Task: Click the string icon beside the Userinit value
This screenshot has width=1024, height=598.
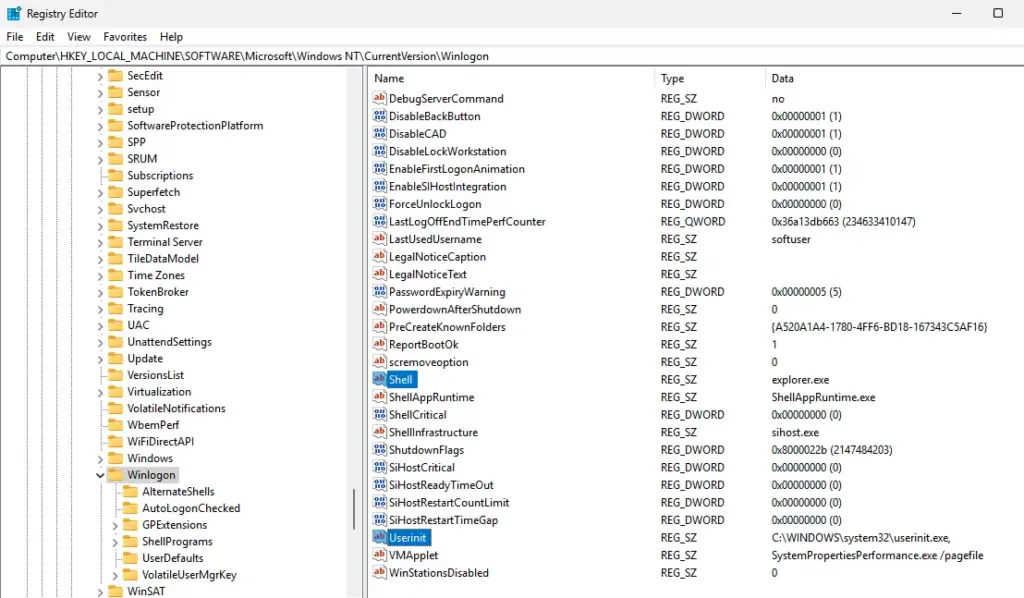Action: tap(379, 538)
